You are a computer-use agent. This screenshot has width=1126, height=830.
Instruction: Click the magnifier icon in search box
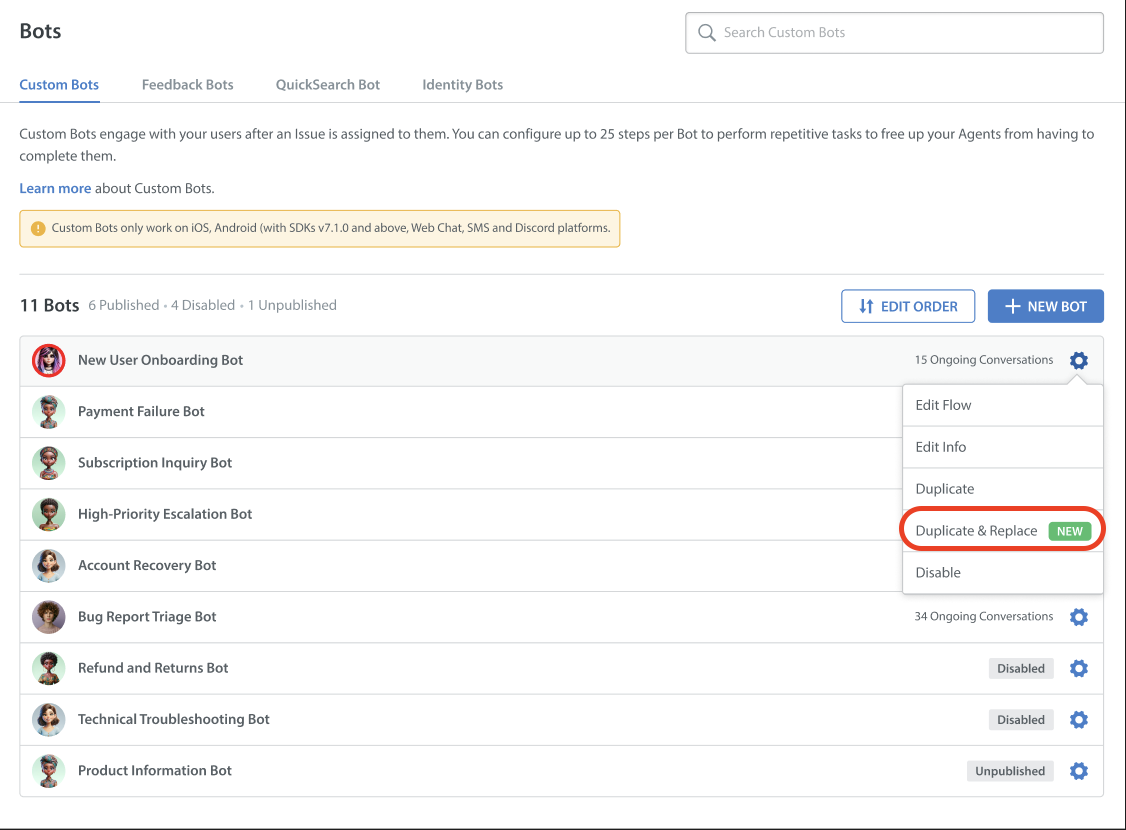point(707,33)
